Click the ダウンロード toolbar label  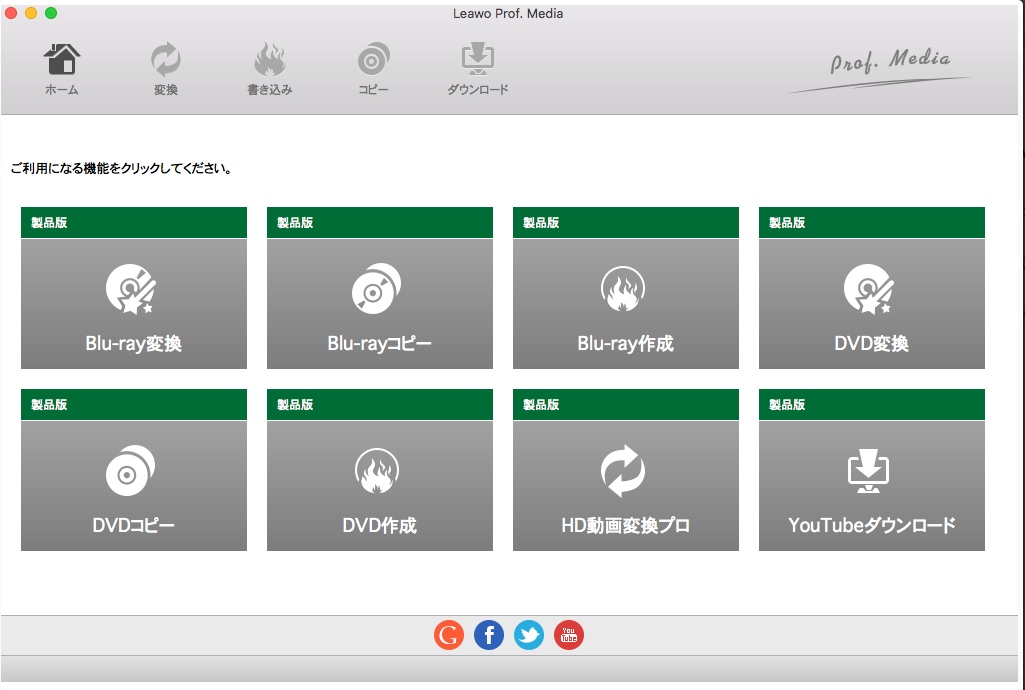click(478, 90)
